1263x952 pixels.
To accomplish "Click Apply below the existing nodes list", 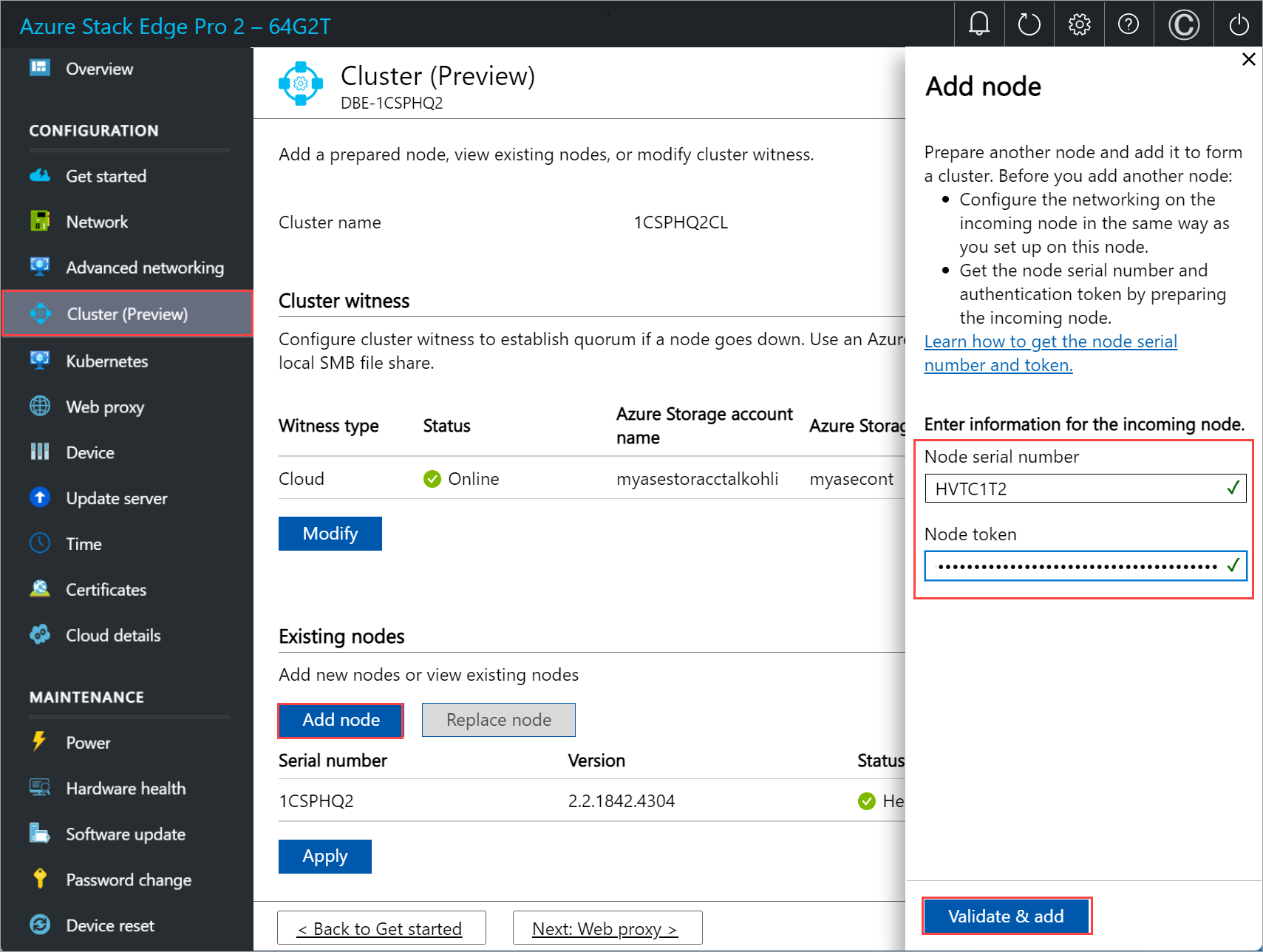I will tap(324, 856).
